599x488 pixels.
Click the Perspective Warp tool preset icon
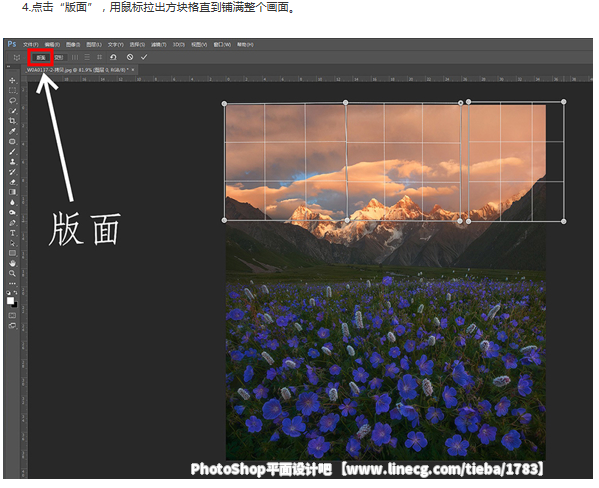[16, 57]
